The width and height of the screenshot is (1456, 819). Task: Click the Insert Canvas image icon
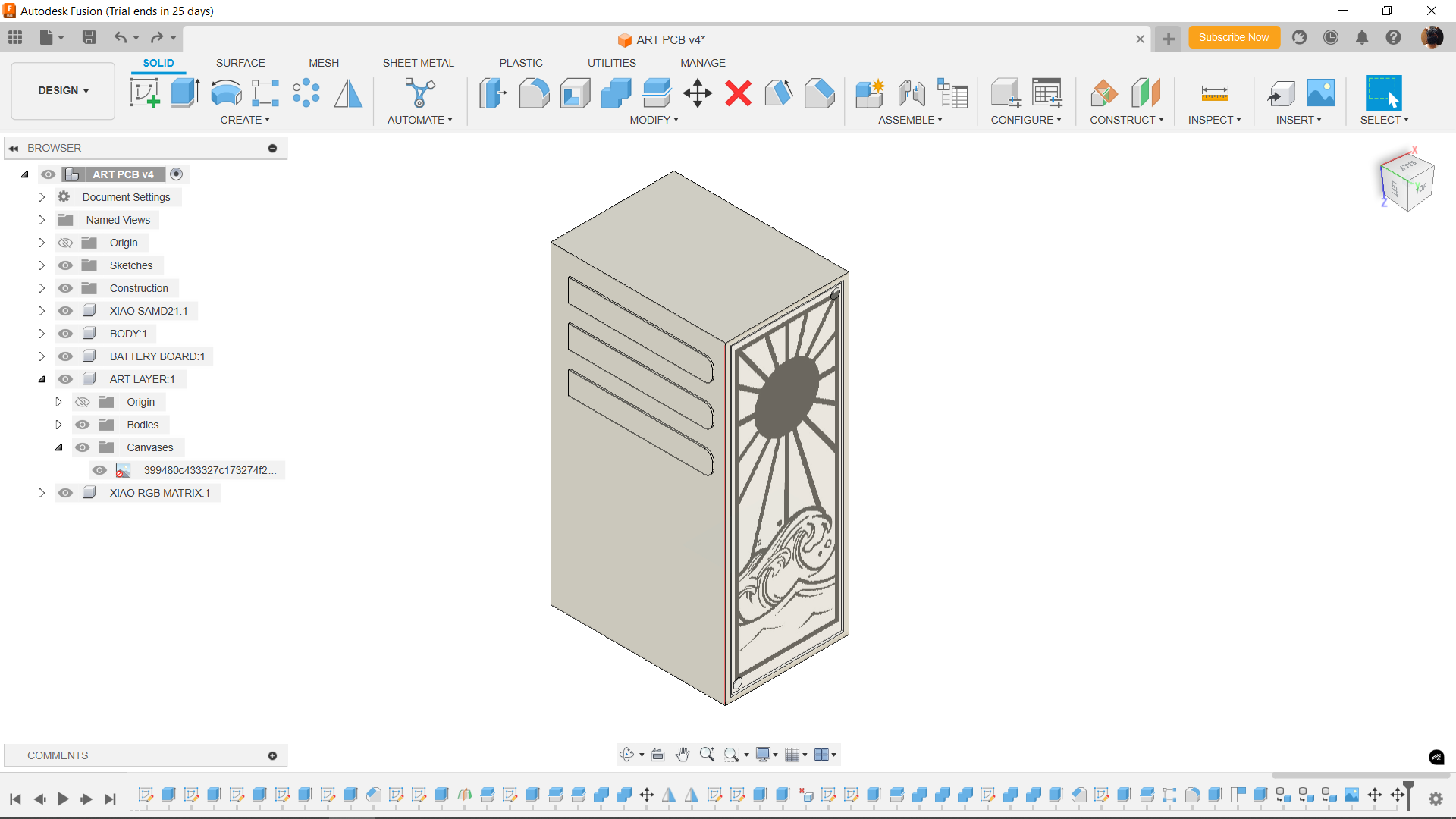(x=1321, y=93)
